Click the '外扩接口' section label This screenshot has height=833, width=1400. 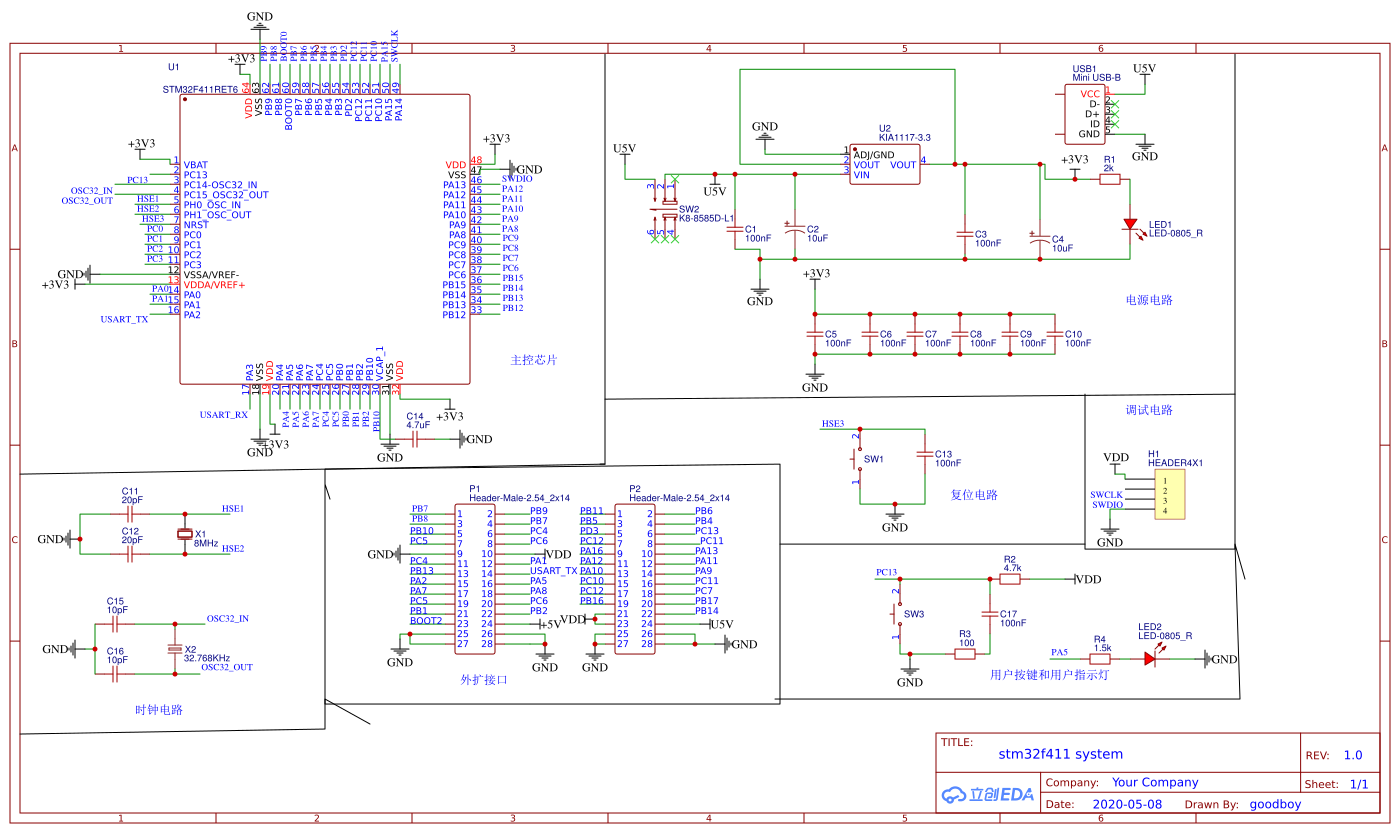484,679
